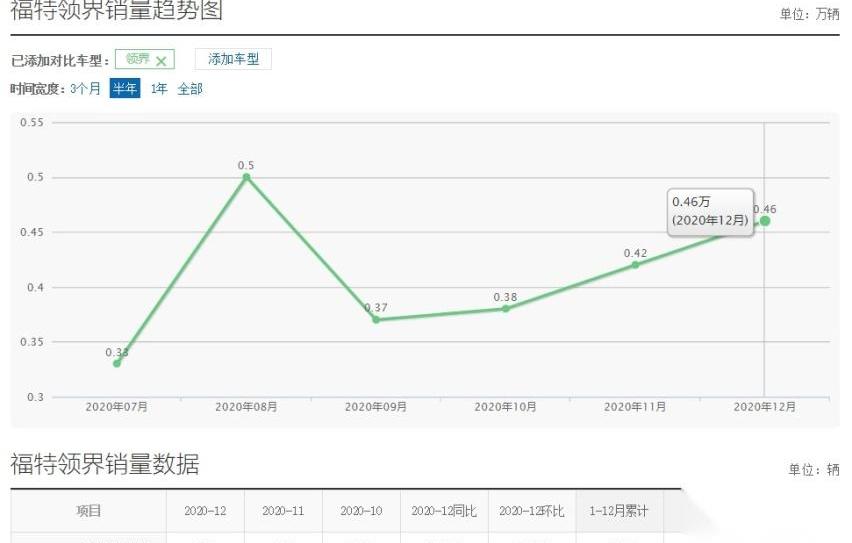Click the 福特领界销量趋势图 heading
Viewport: 852px width, 543px height.
[117, 9]
